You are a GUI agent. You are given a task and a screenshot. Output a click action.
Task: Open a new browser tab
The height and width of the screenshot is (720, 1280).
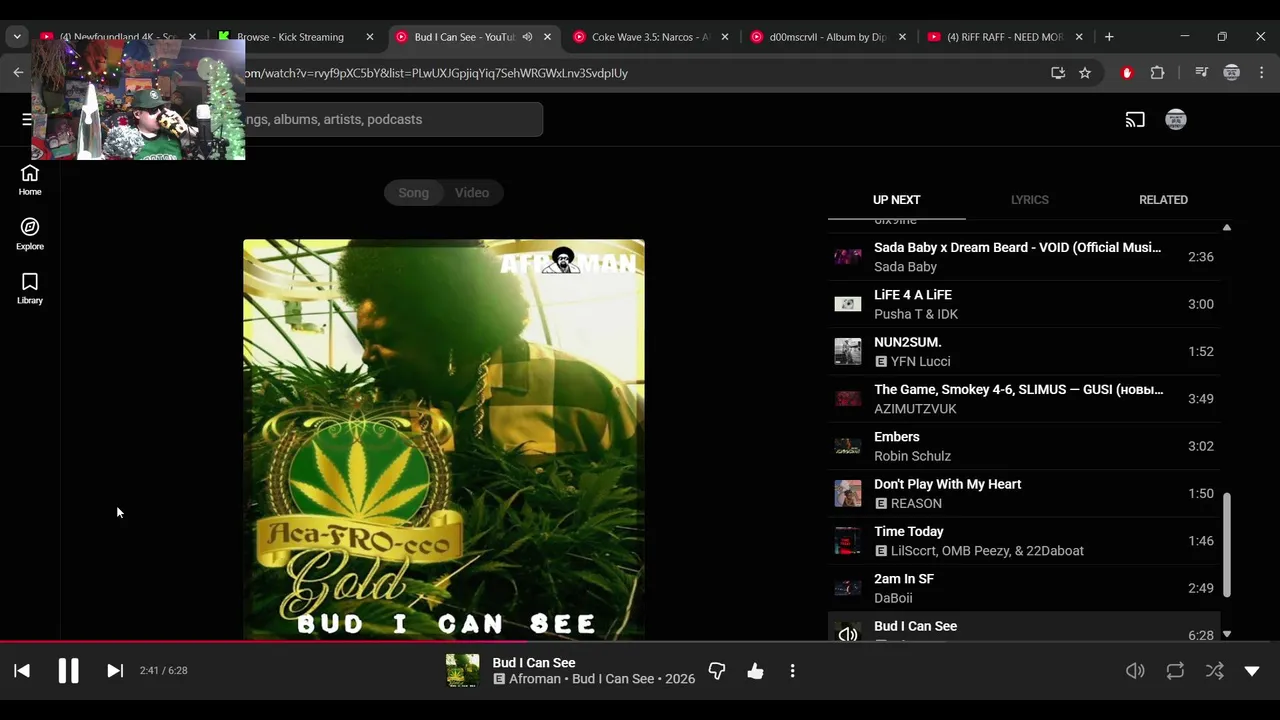pos(1109,37)
